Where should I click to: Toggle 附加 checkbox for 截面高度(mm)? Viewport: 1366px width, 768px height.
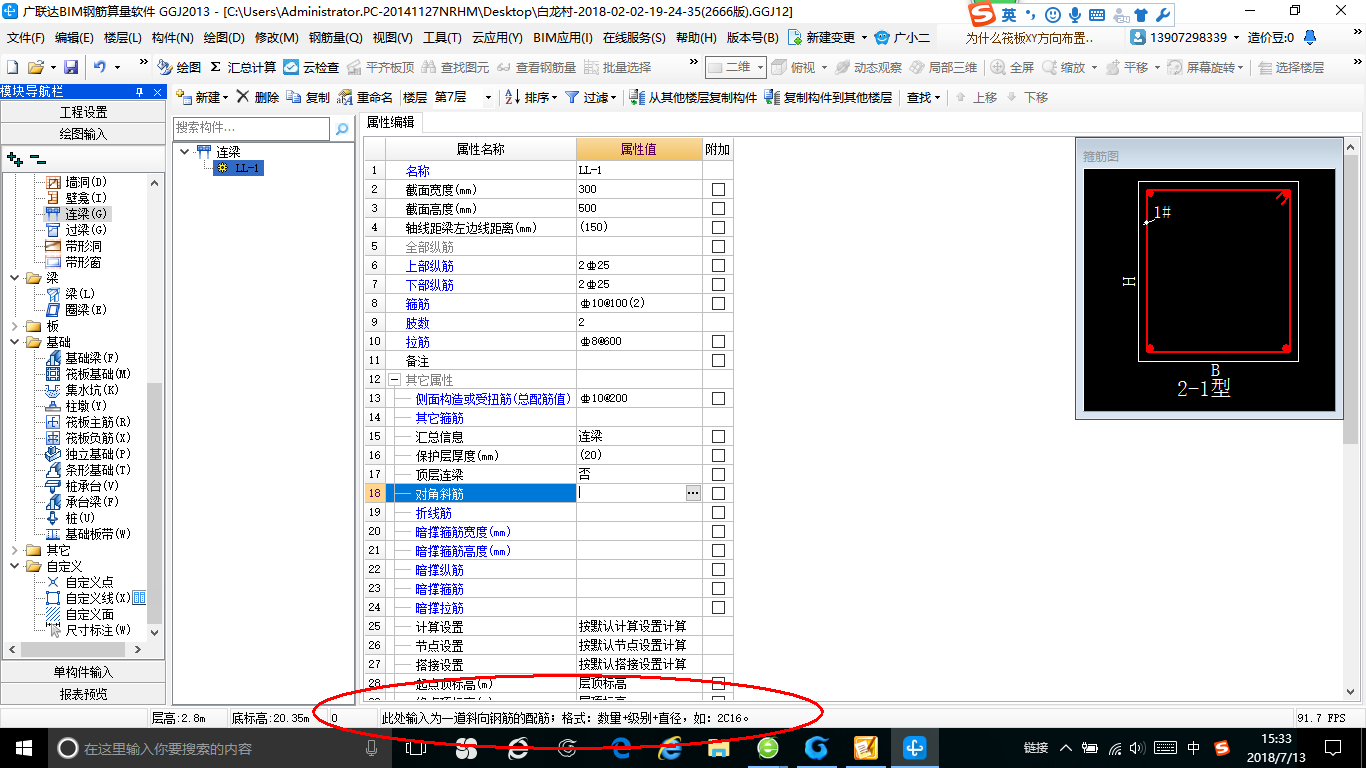tap(718, 208)
